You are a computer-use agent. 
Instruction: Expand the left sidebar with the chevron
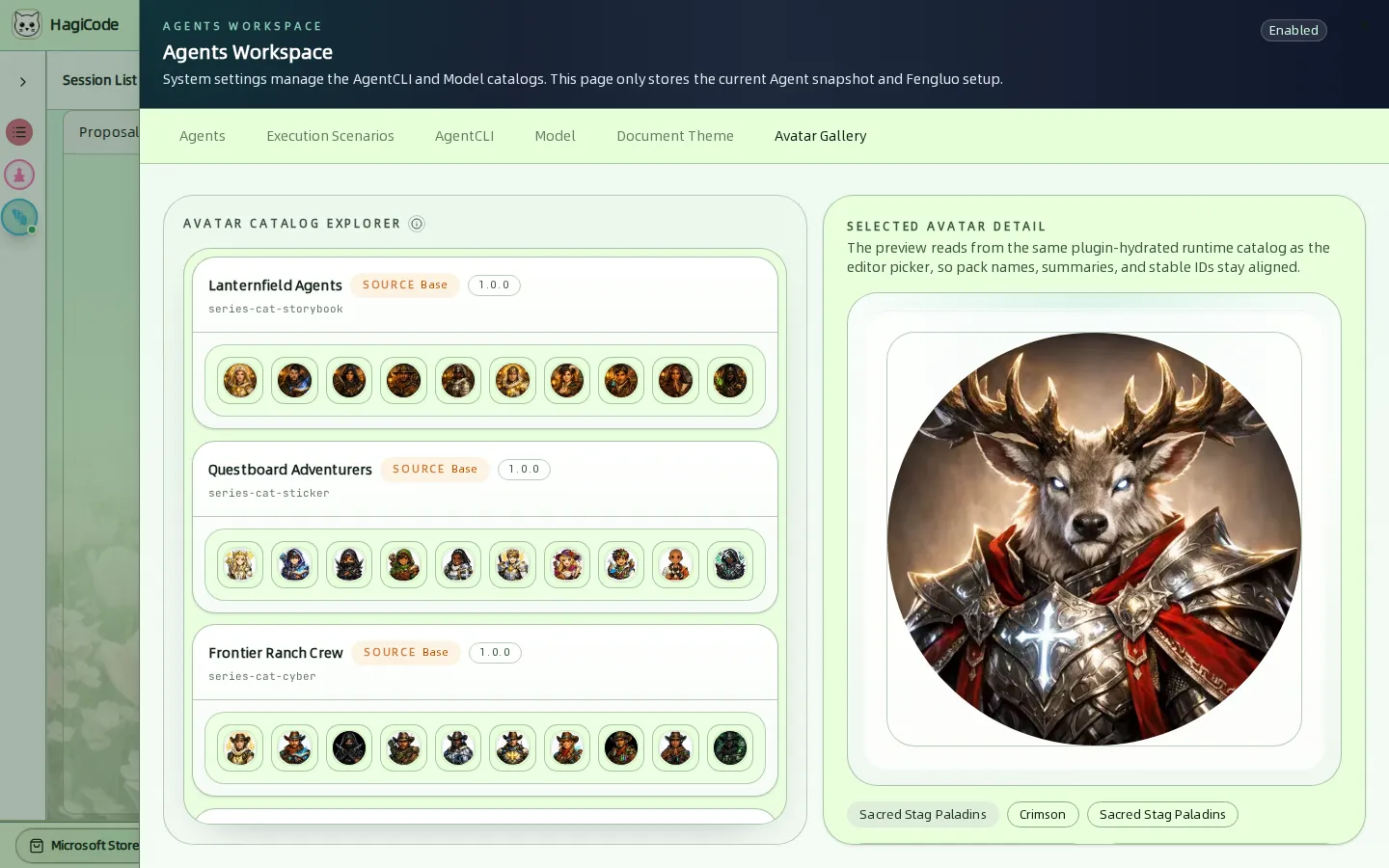[x=23, y=82]
